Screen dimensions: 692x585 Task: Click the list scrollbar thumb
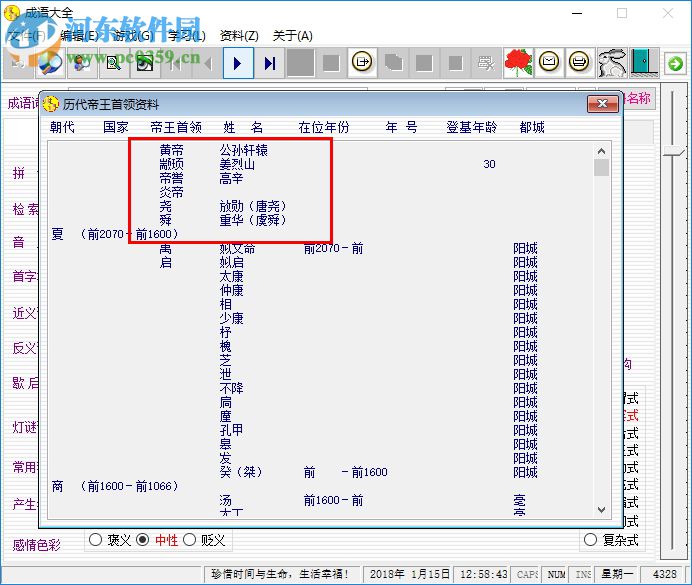[x=601, y=168]
